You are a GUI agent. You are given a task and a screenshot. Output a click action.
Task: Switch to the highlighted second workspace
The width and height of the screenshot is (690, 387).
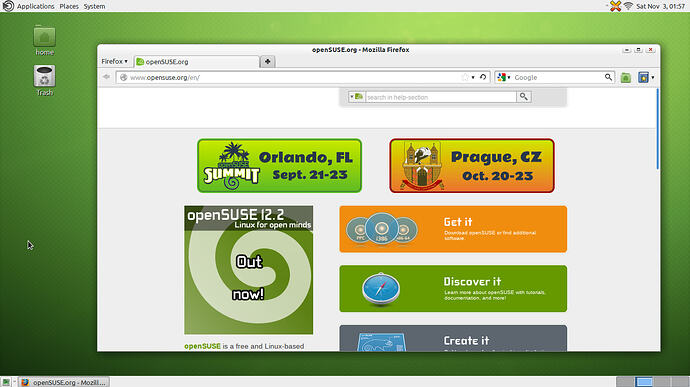(644, 382)
